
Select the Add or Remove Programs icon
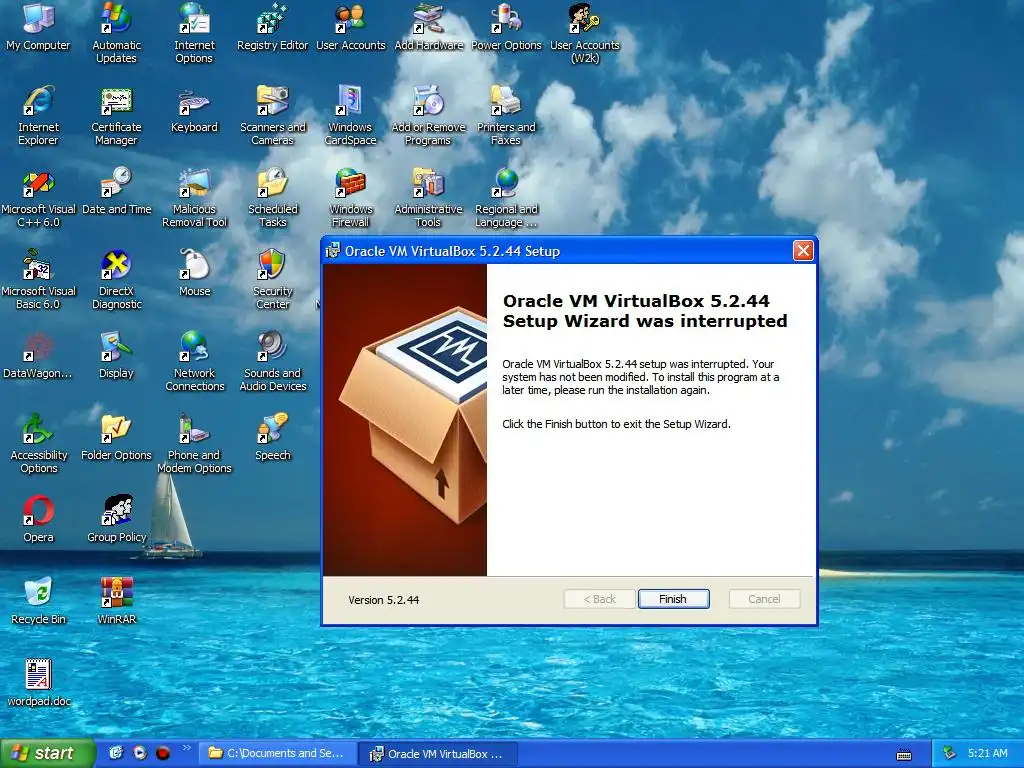[x=428, y=116]
